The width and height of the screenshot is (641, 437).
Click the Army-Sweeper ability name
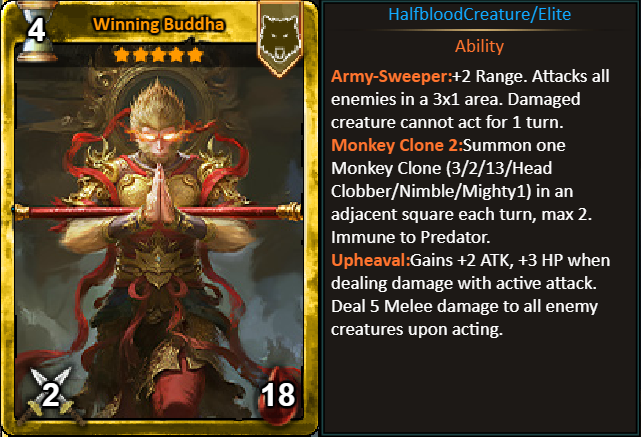tap(392, 76)
